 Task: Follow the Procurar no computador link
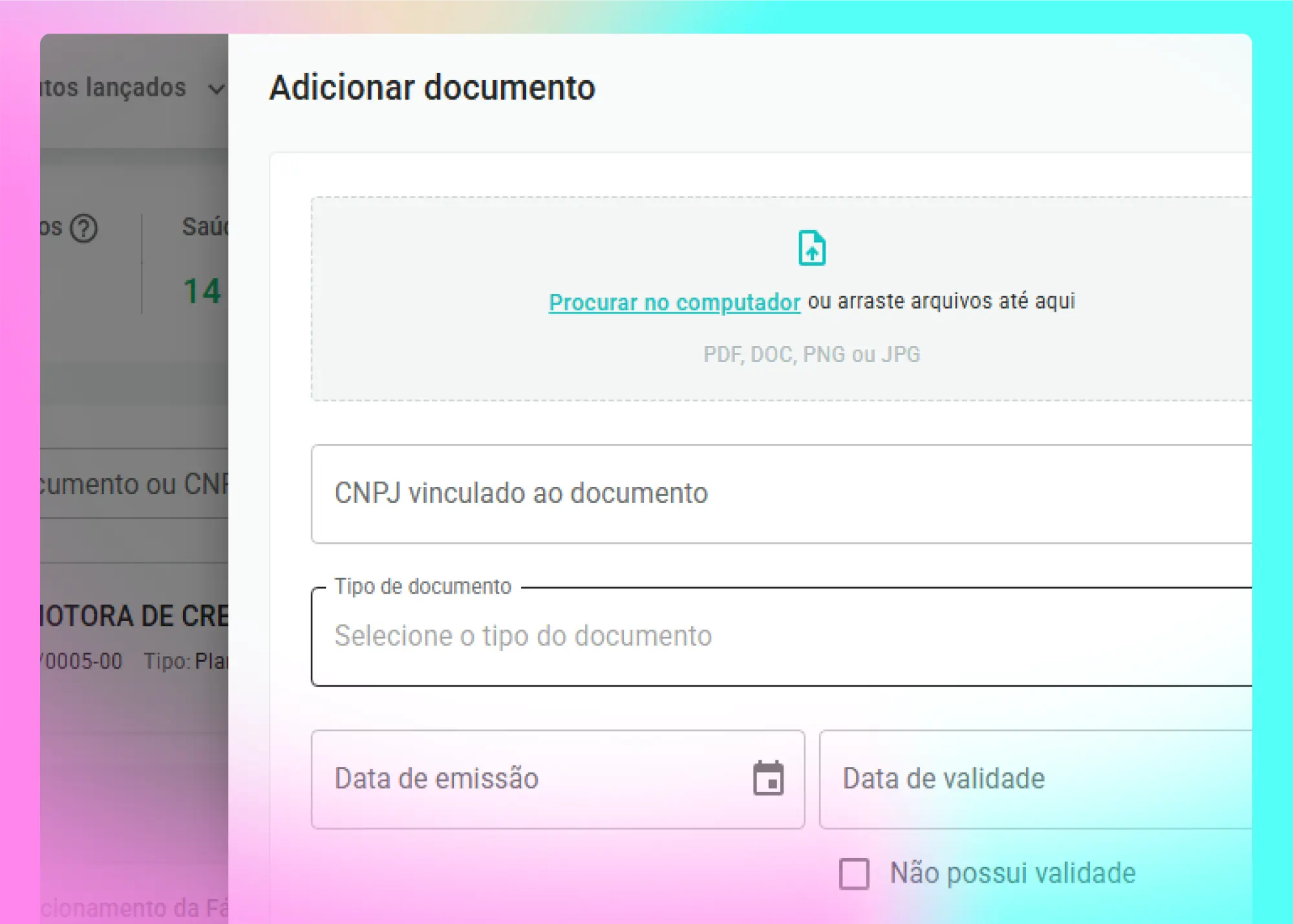(x=674, y=302)
